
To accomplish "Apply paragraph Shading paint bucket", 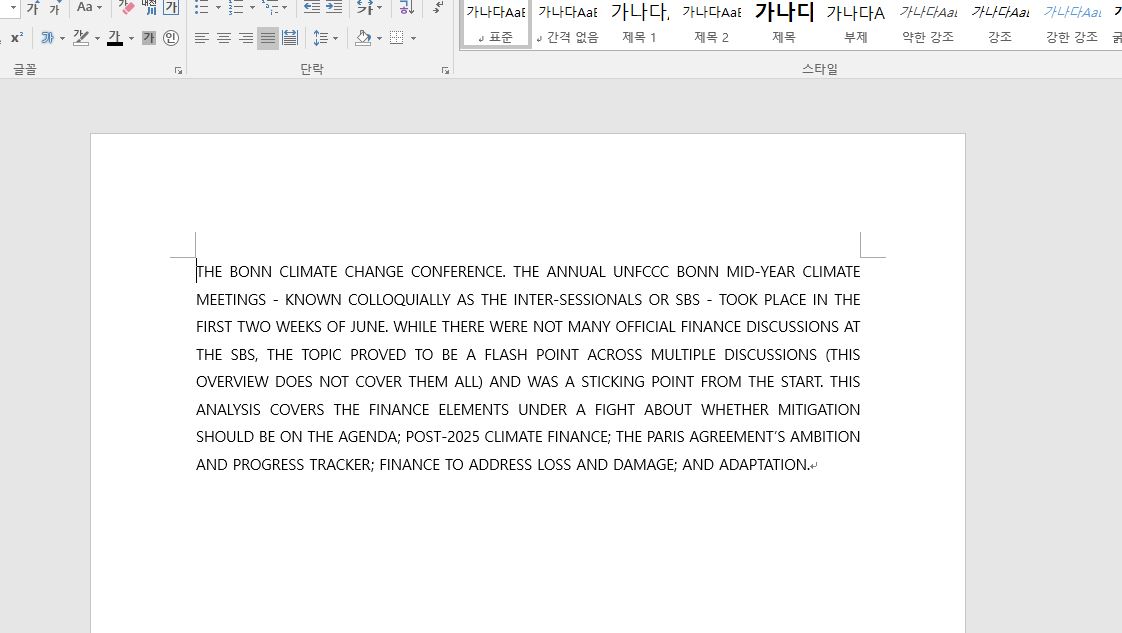I will coord(364,38).
